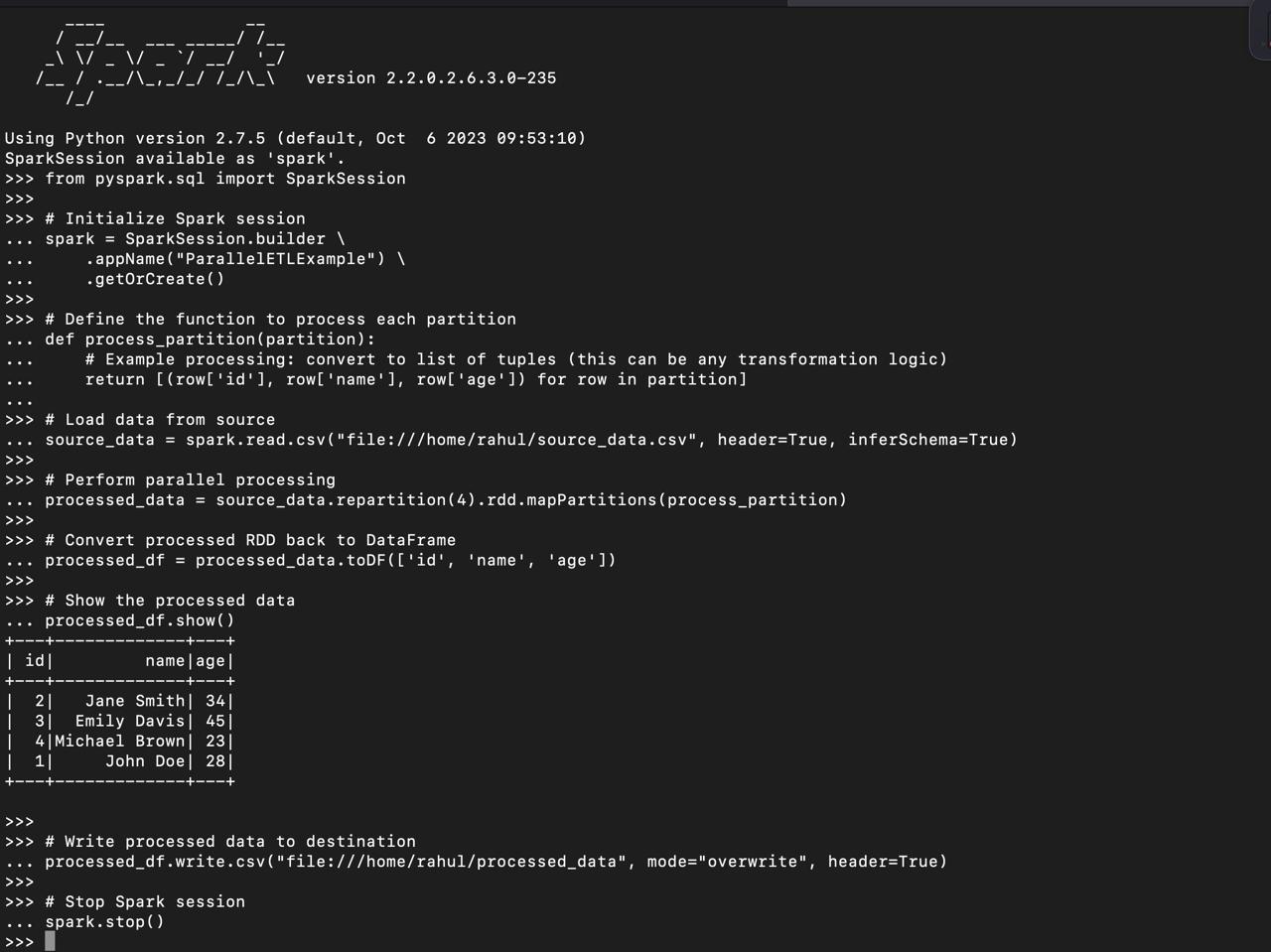This screenshot has width=1271, height=952.
Task: Click the def process_partition(partition) line
Action: pos(210,340)
